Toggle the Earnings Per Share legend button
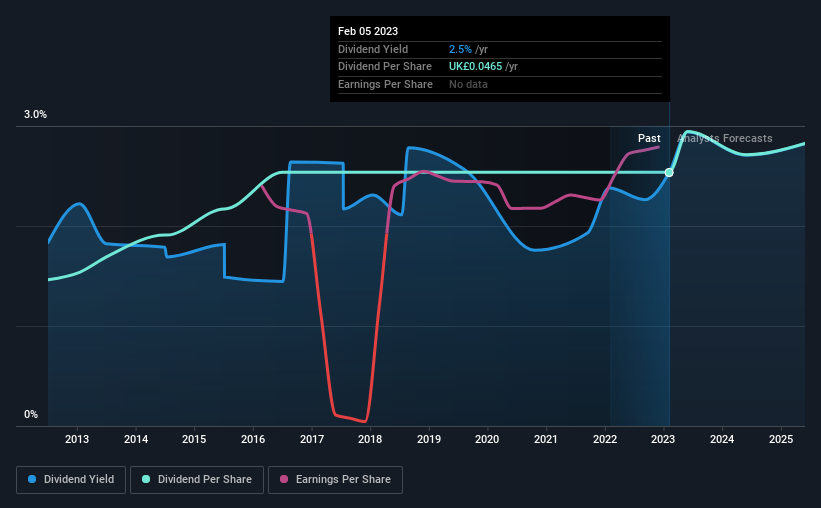 [335, 480]
